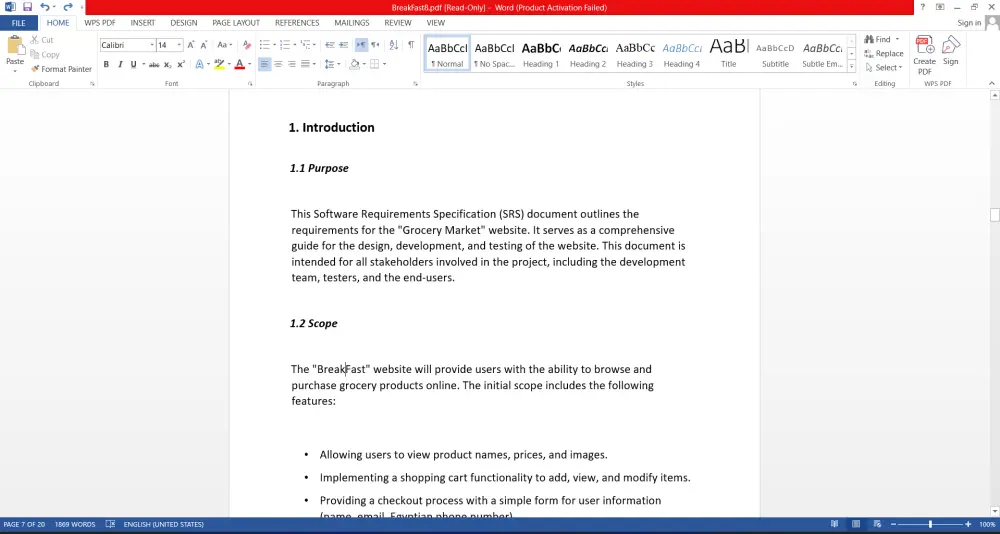Switch to the INSERT tab
The image size is (1000, 534).
(143, 23)
